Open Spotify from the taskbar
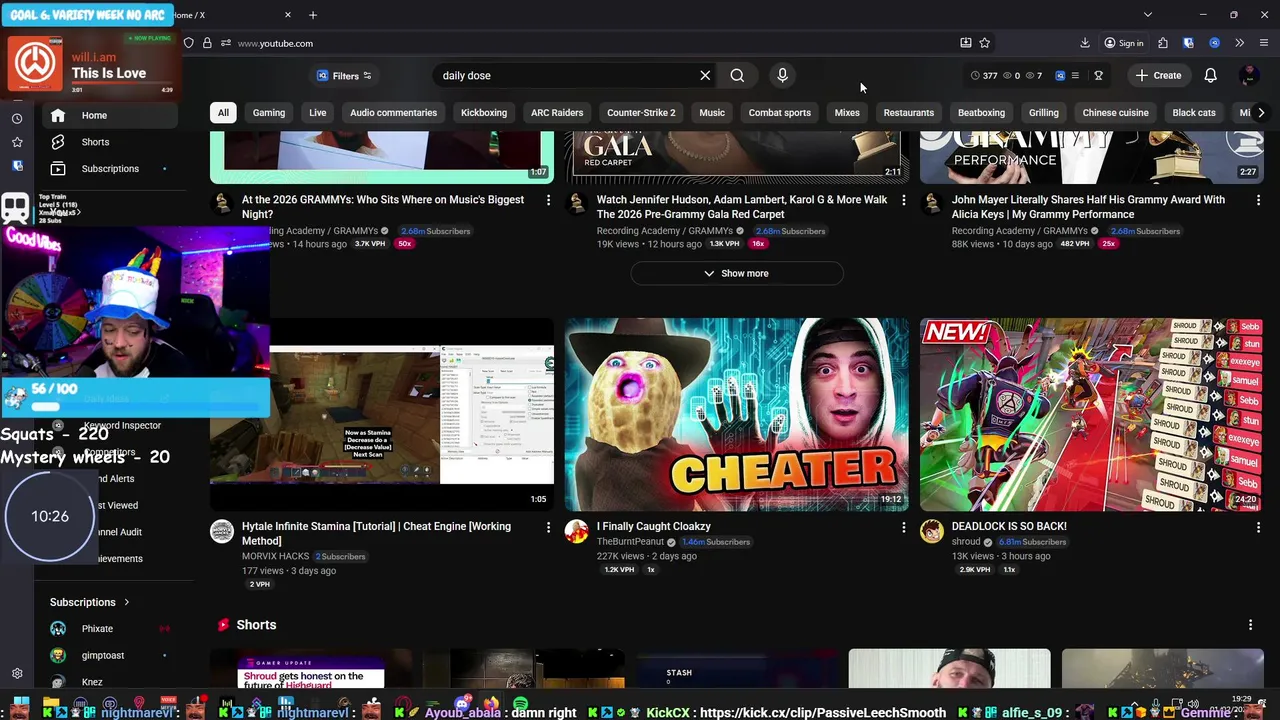The height and width of the screenshot is (720, 1280). coord(520,705)
